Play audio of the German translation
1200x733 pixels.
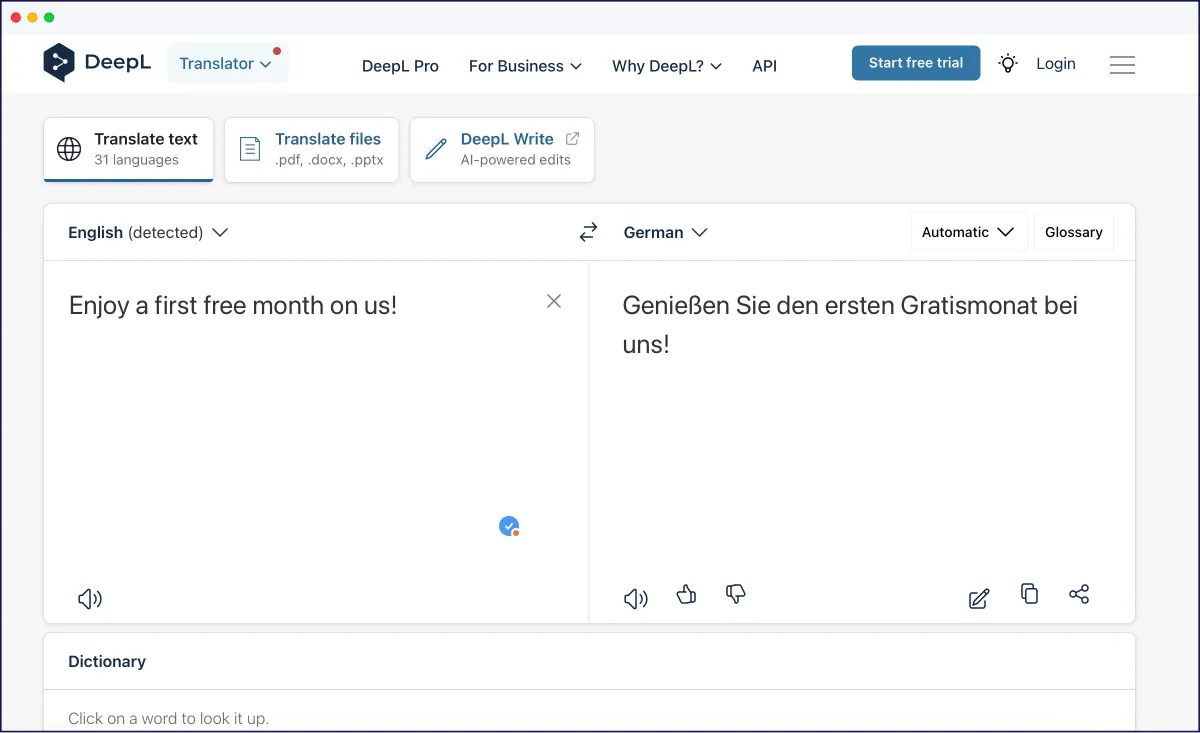(634, 598)
